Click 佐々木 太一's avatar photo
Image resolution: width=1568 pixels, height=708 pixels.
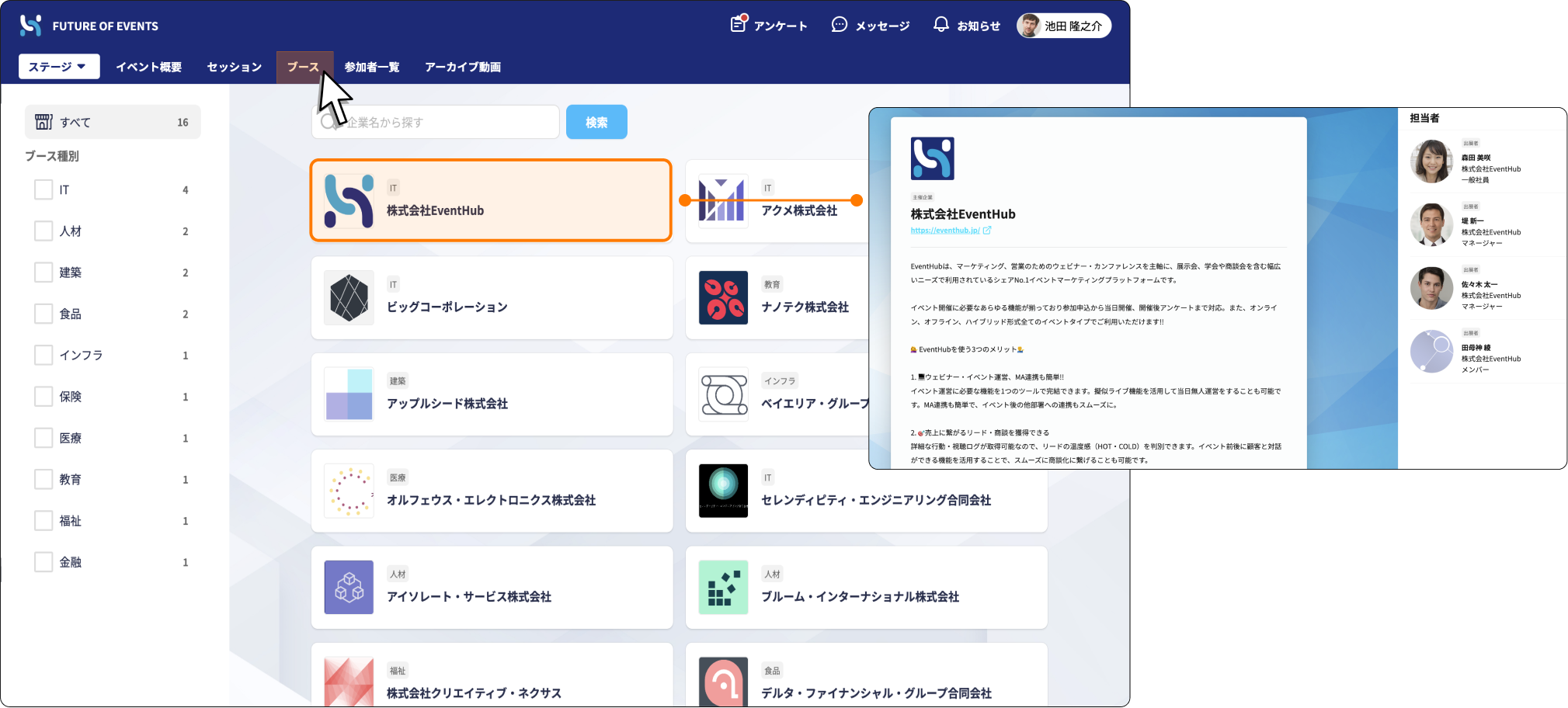pyautogui.click(x=1431, y=288)
